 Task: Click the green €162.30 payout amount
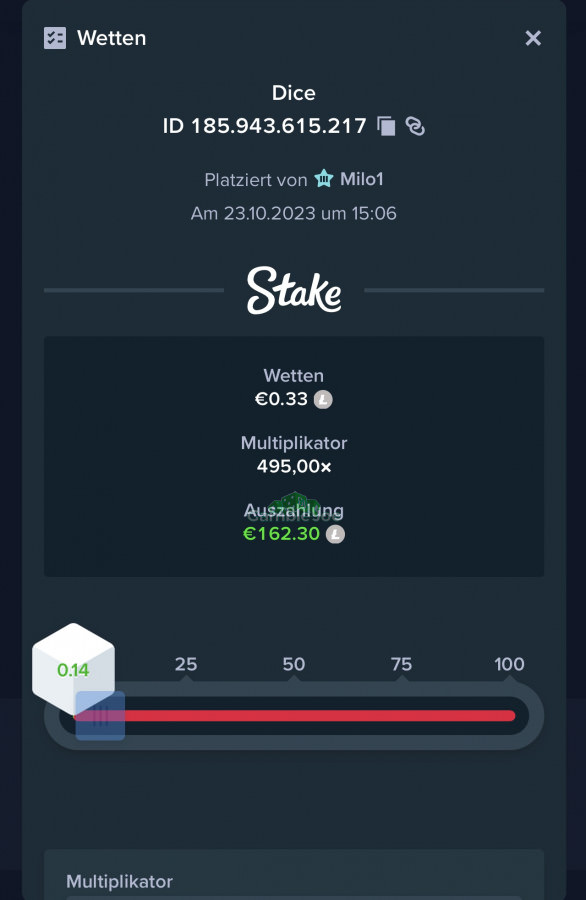click(281, 534)
